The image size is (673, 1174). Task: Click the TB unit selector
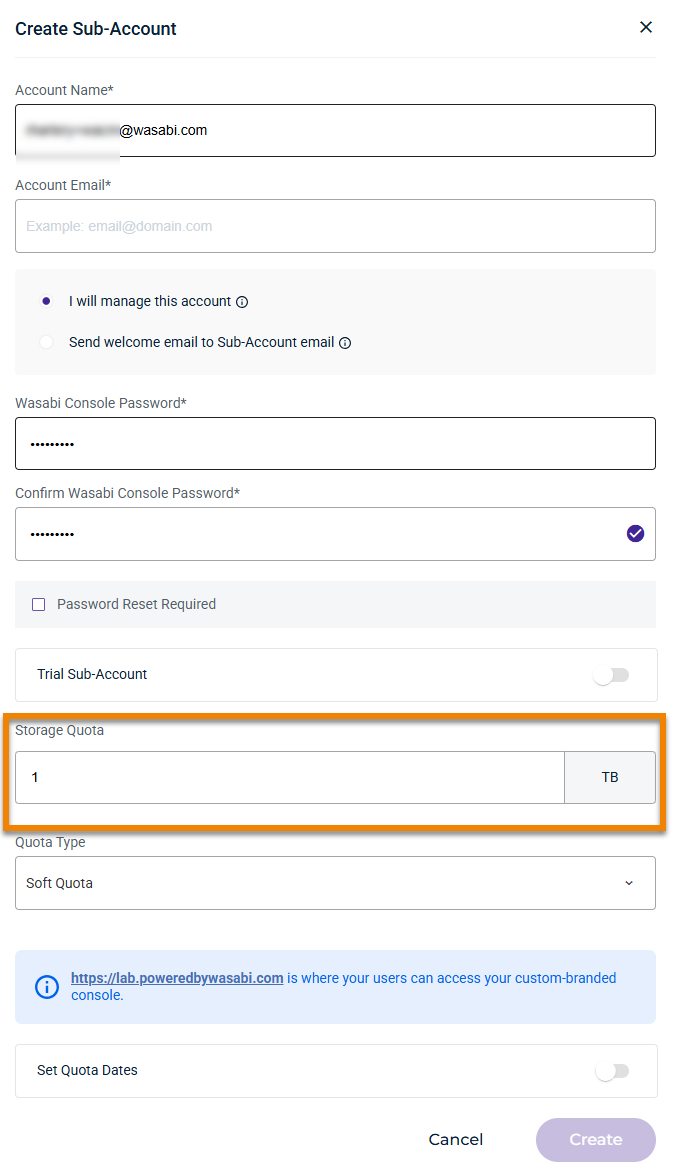click(x=610, y=777)
